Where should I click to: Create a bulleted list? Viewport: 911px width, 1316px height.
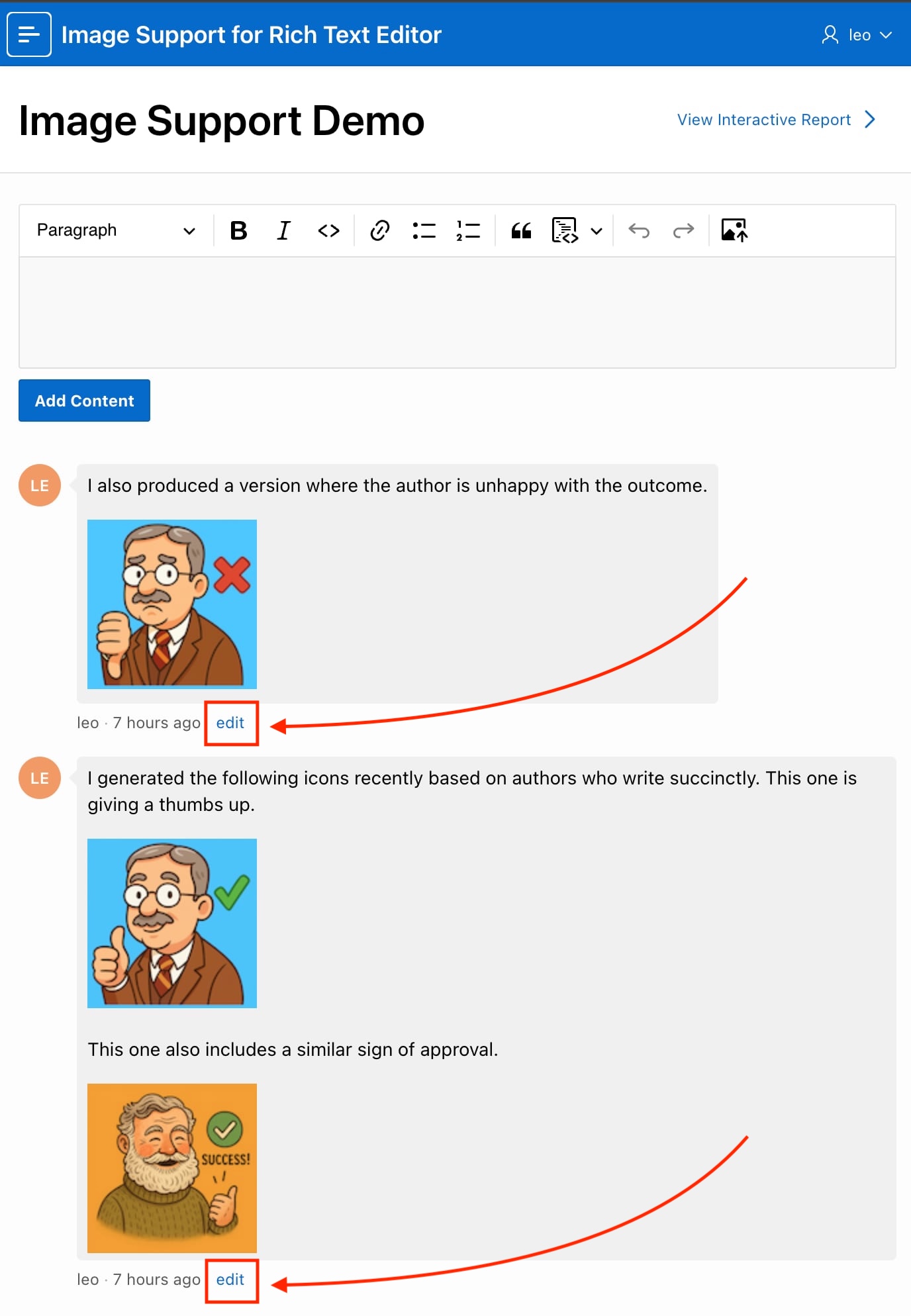pos(424,230)
